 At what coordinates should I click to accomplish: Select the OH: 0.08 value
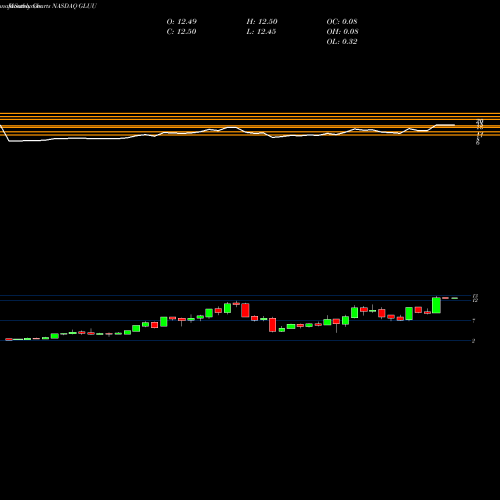pyautogui.click(x=342, y=31)
